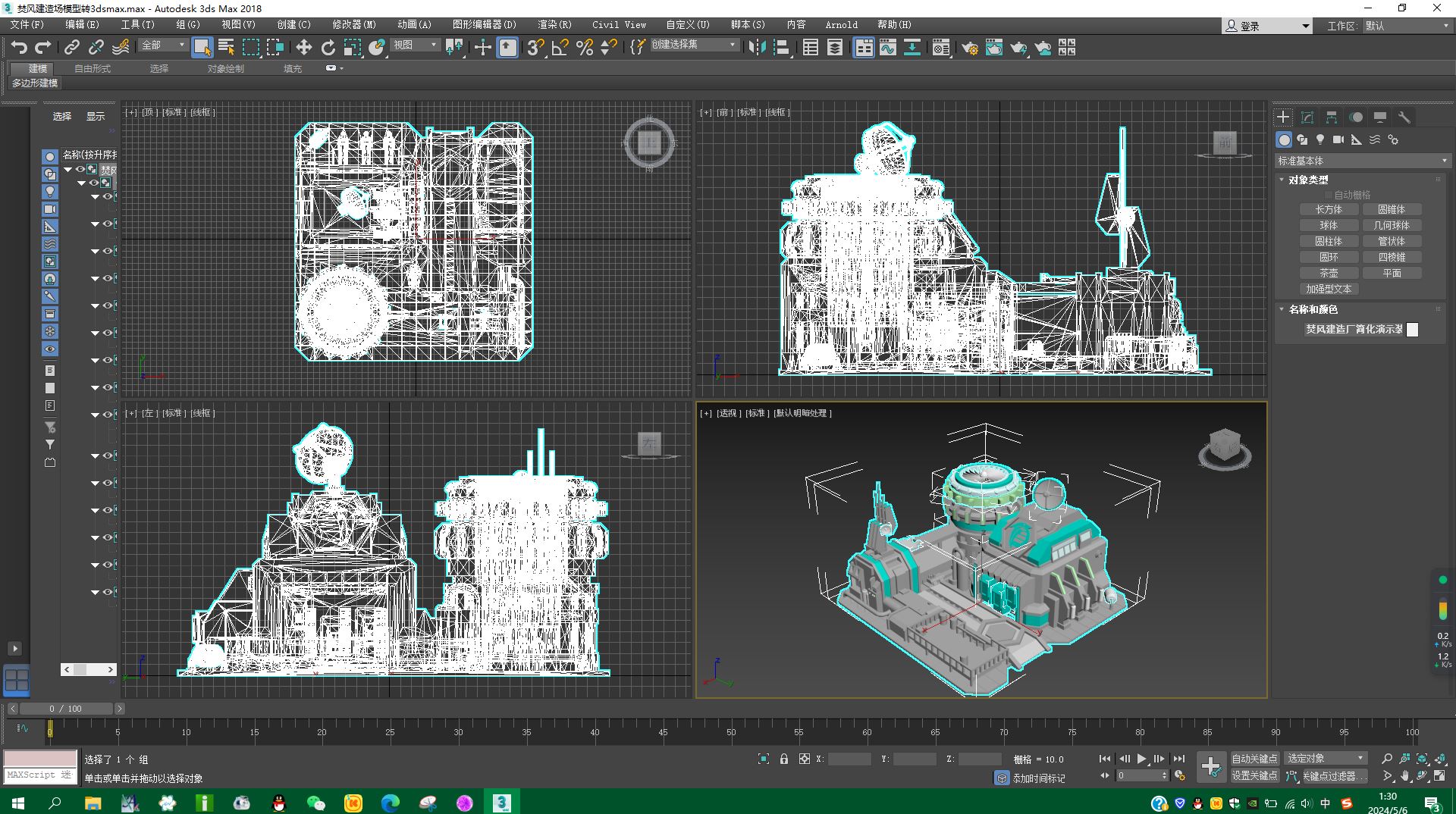The width and height of the screenshot is (1456, 814).
Task: Click the white object color swatch
Action: (1412, 330)
